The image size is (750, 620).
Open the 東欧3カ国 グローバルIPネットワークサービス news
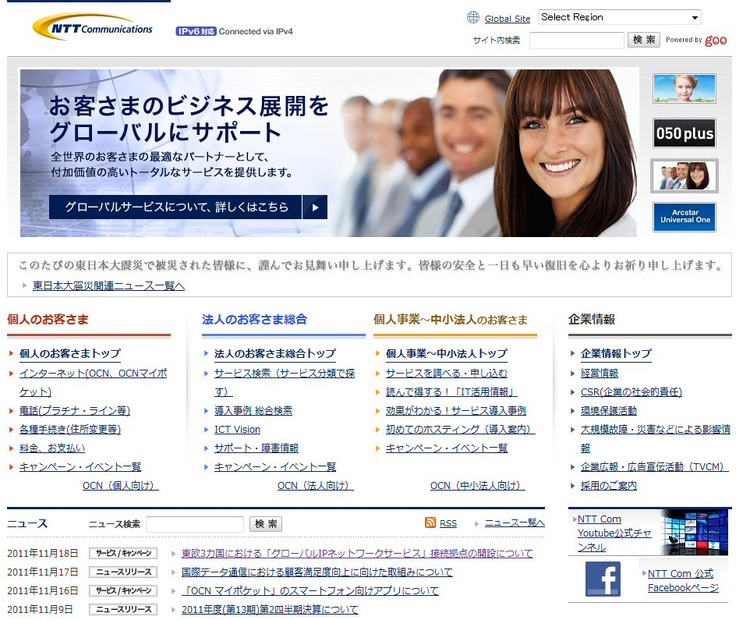click(x=357, y=554)
